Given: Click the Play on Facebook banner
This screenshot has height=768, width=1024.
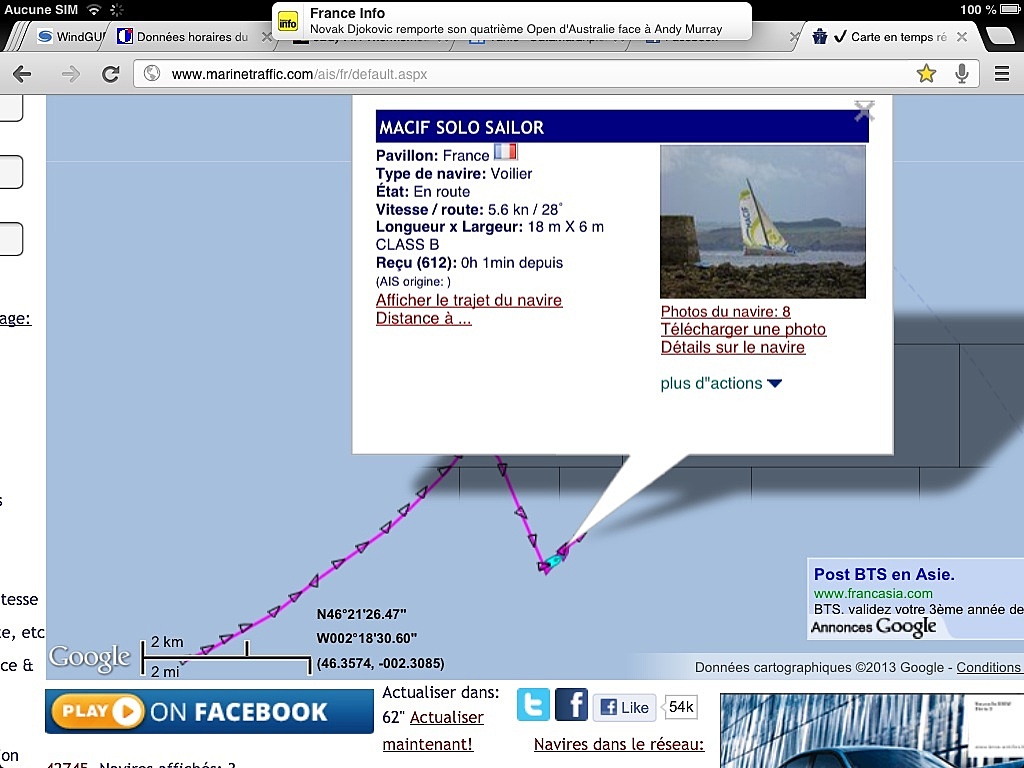Looking at the screenshot, I should pos(210,711).
